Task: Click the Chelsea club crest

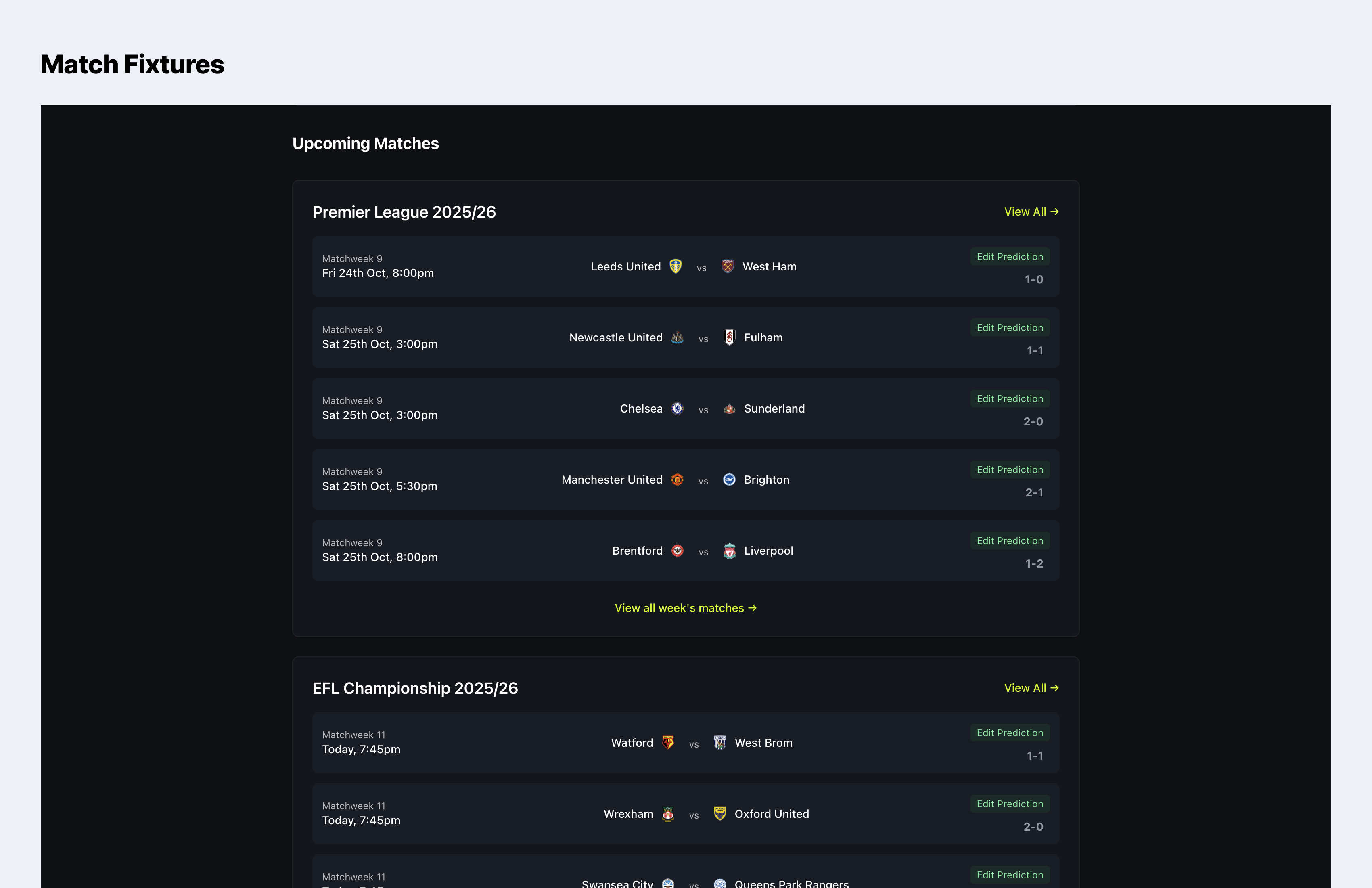Action: (678, 409)
